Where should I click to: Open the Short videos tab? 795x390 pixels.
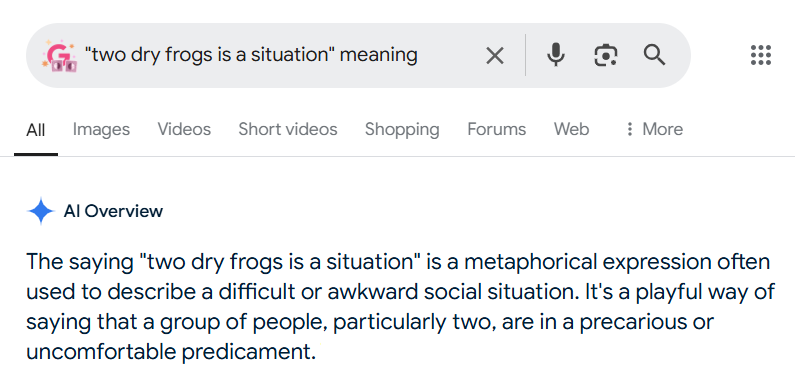(x=287, y=129)
